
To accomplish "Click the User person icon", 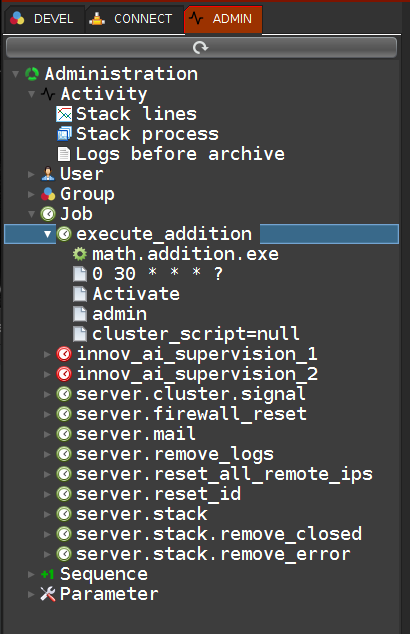I will (48, 174).
